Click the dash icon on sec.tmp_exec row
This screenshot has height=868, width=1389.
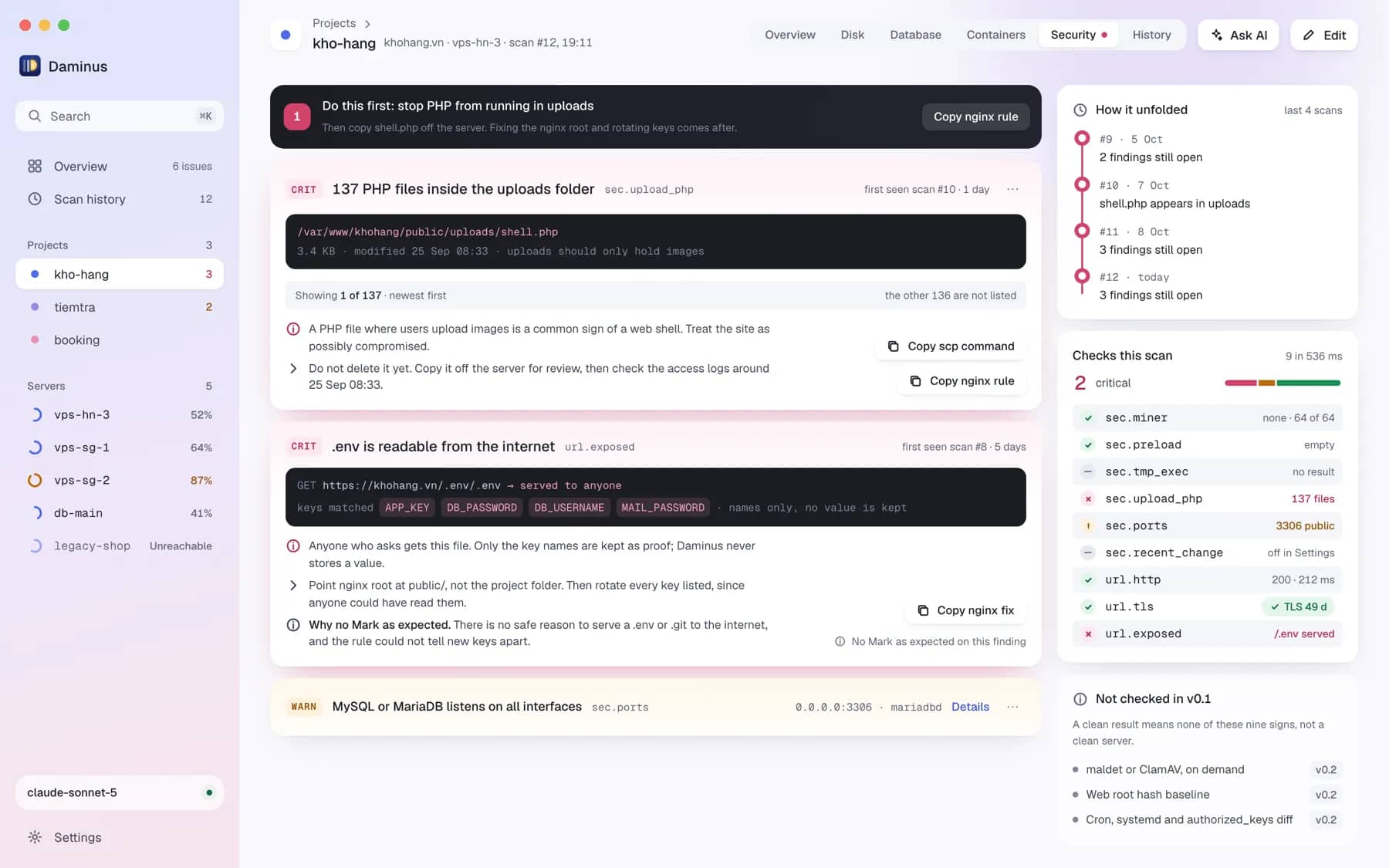1088,471
